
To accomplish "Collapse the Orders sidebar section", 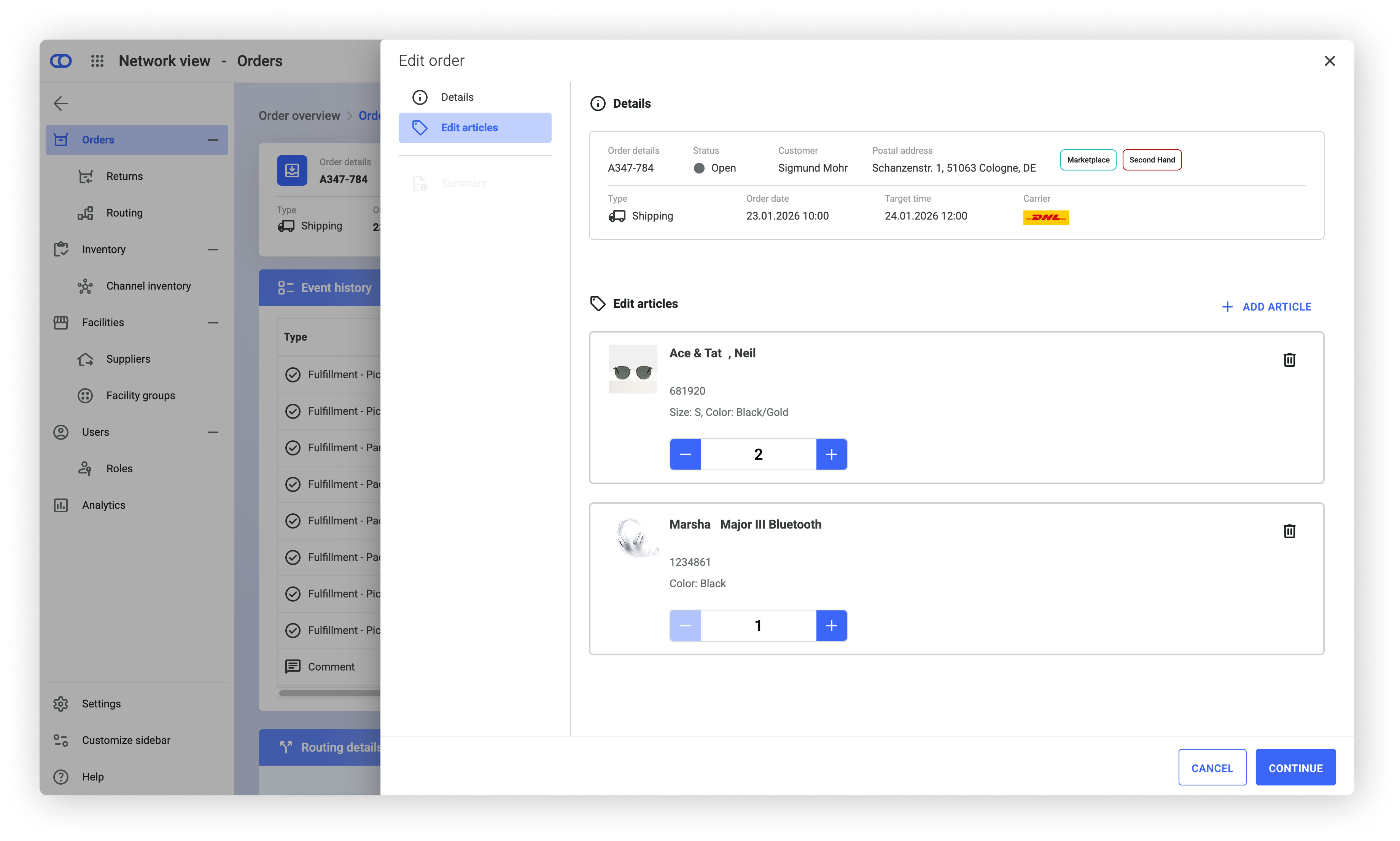I will click(213, 140).
